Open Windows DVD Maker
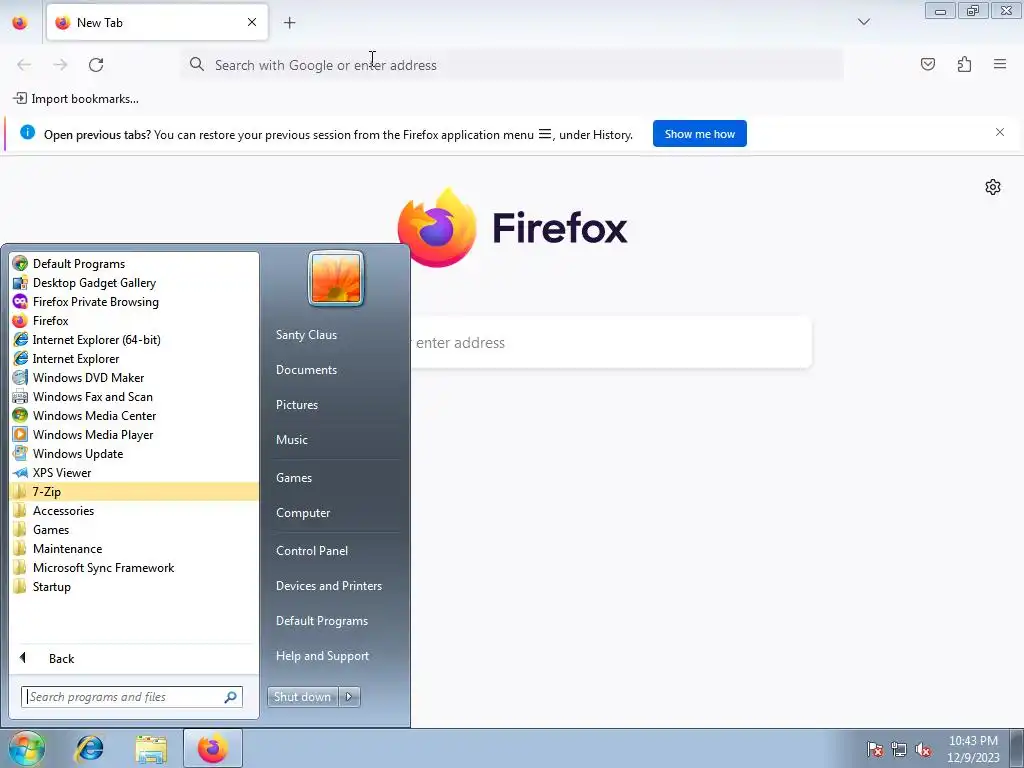This screenshot has width=1024, height=768. (x=134, y=377)
